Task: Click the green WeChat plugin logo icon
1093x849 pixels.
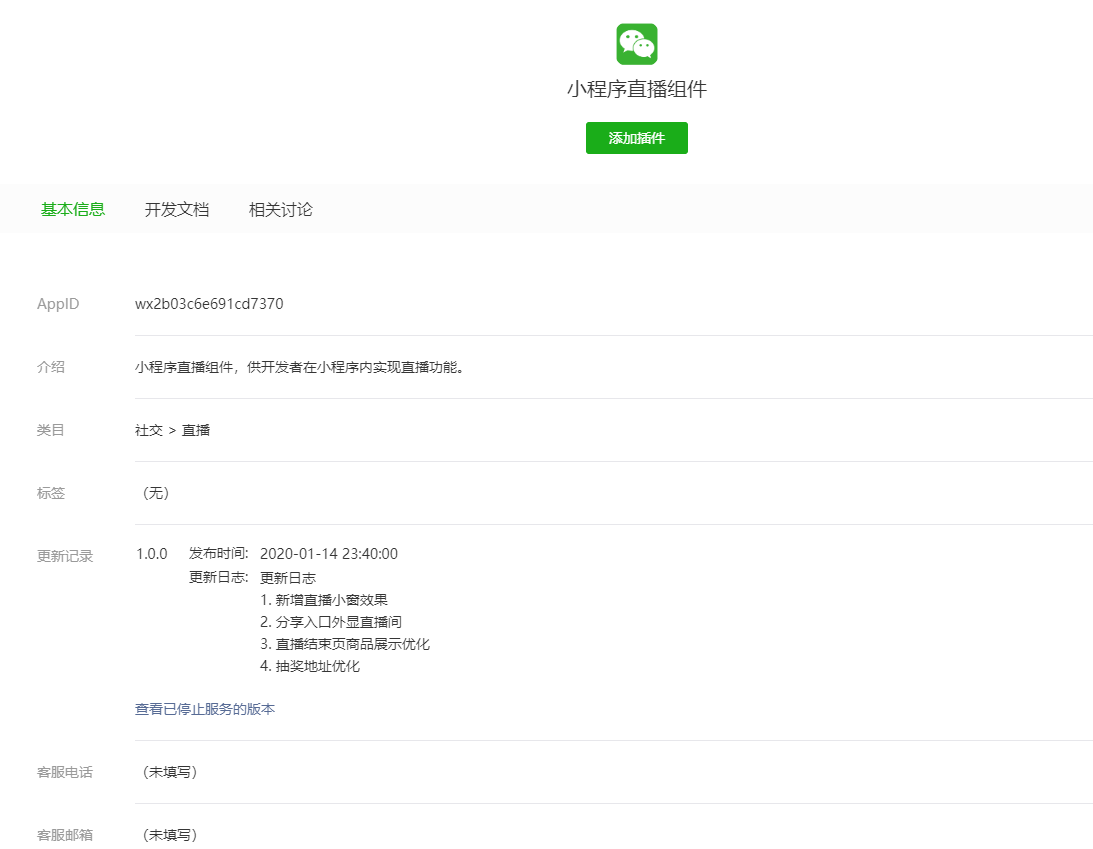Action: coord(636,44)
